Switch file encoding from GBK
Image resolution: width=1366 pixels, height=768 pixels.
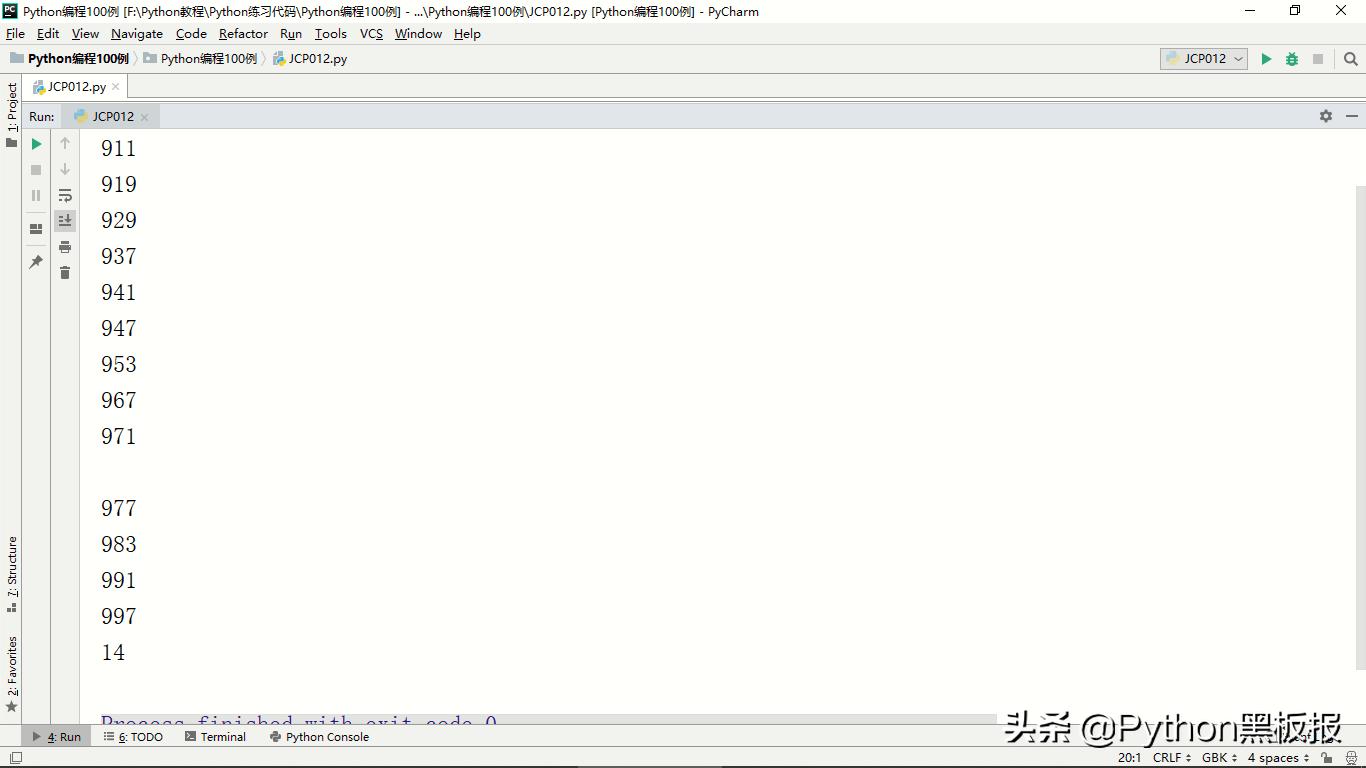(1215, 758)
